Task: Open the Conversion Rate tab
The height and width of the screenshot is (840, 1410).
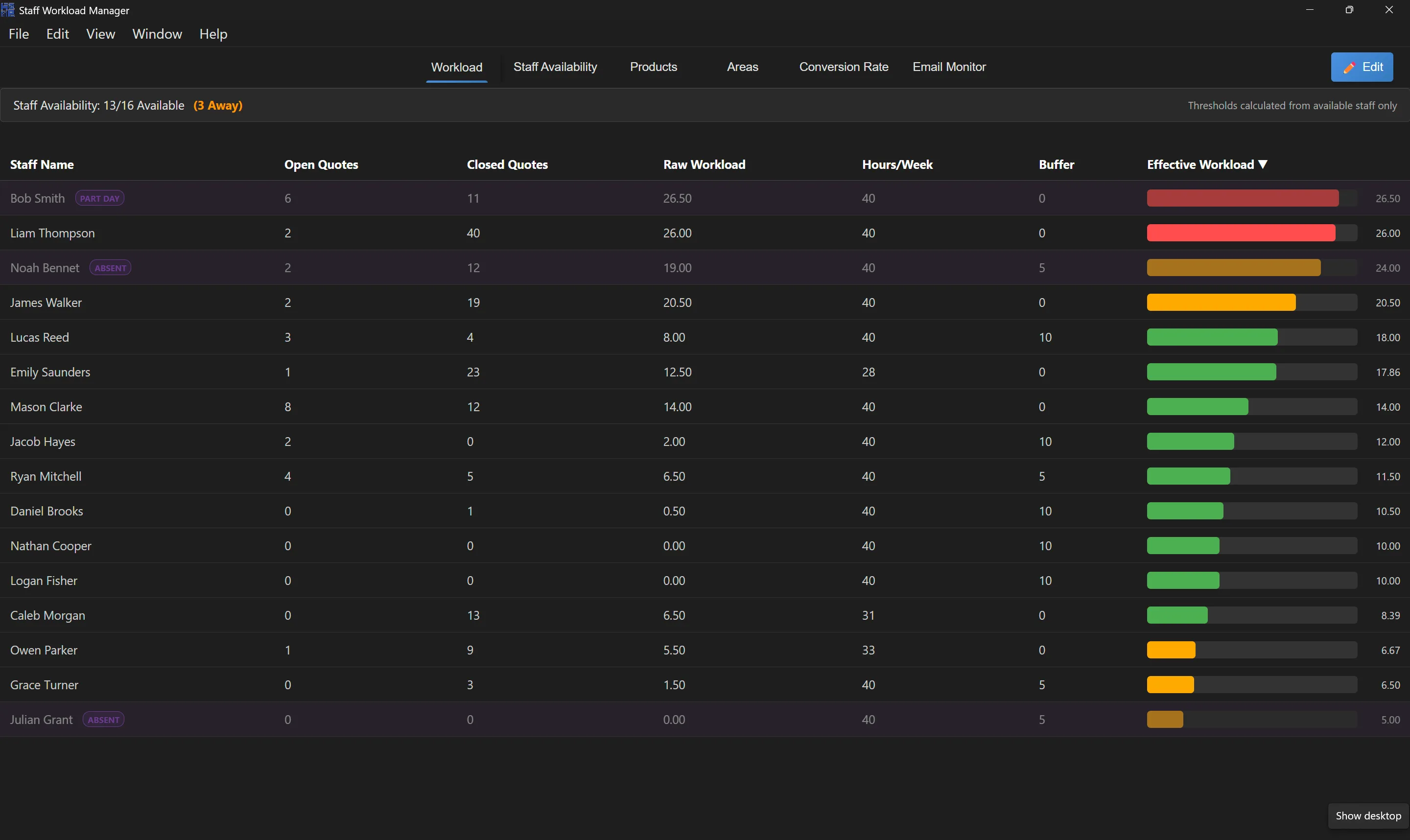Action: click(844, 67)
